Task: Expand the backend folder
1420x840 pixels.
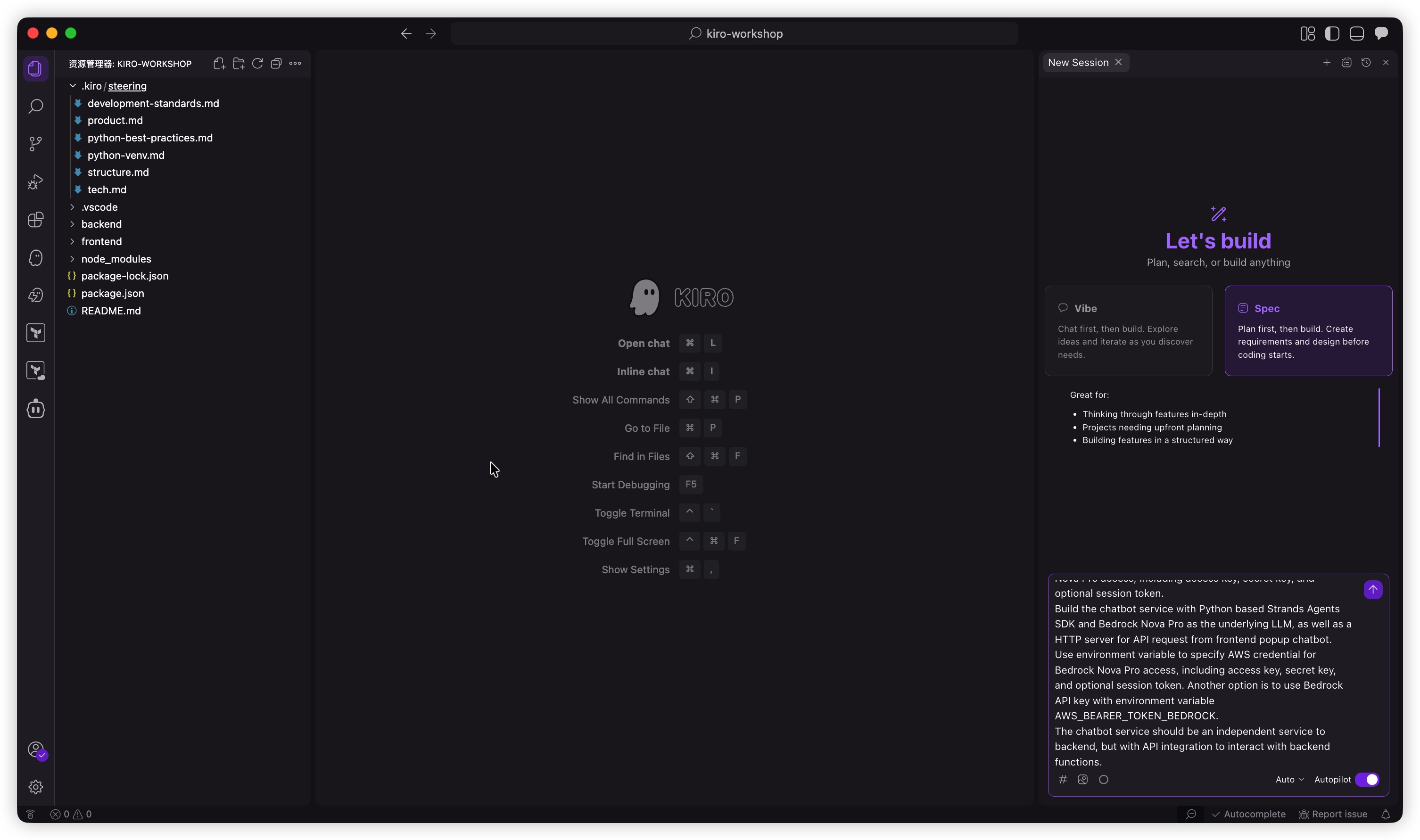Action: pos(101,224)
